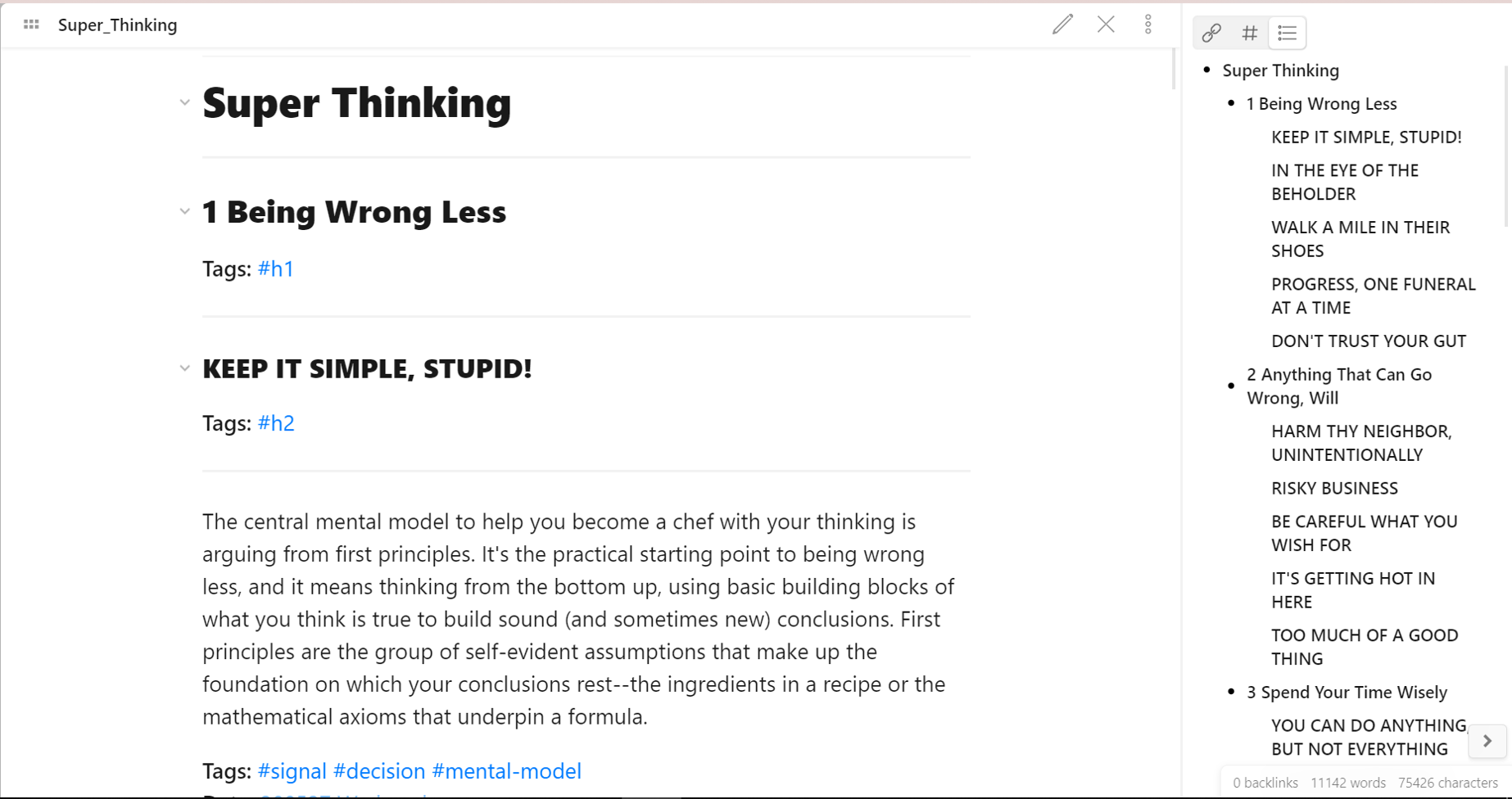Collapse the right sidebar with the chevron button
This screenshot has height=799, width=1512.
click(x=1487, y=741)
